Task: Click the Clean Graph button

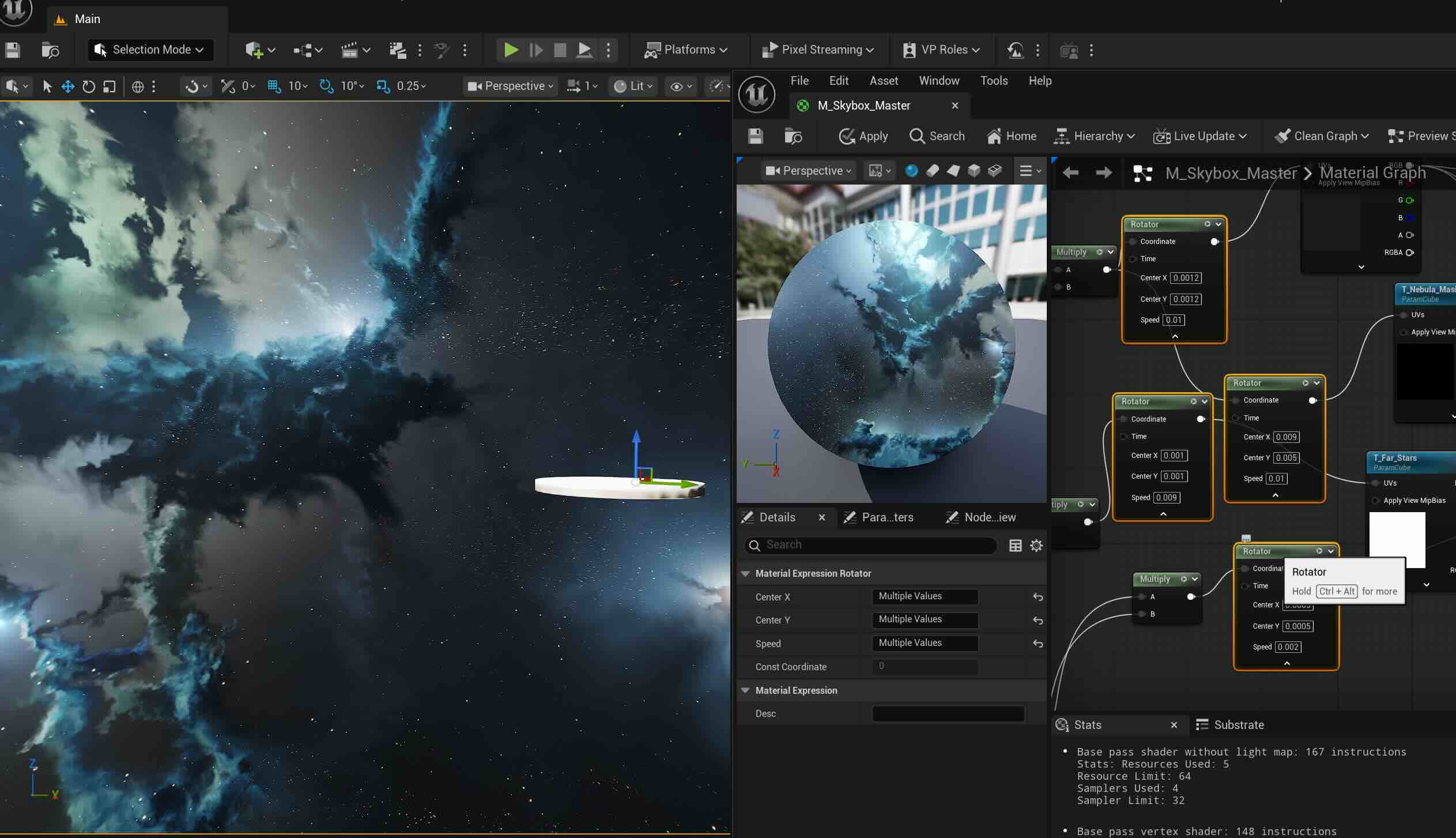Action: point(1322,136)
